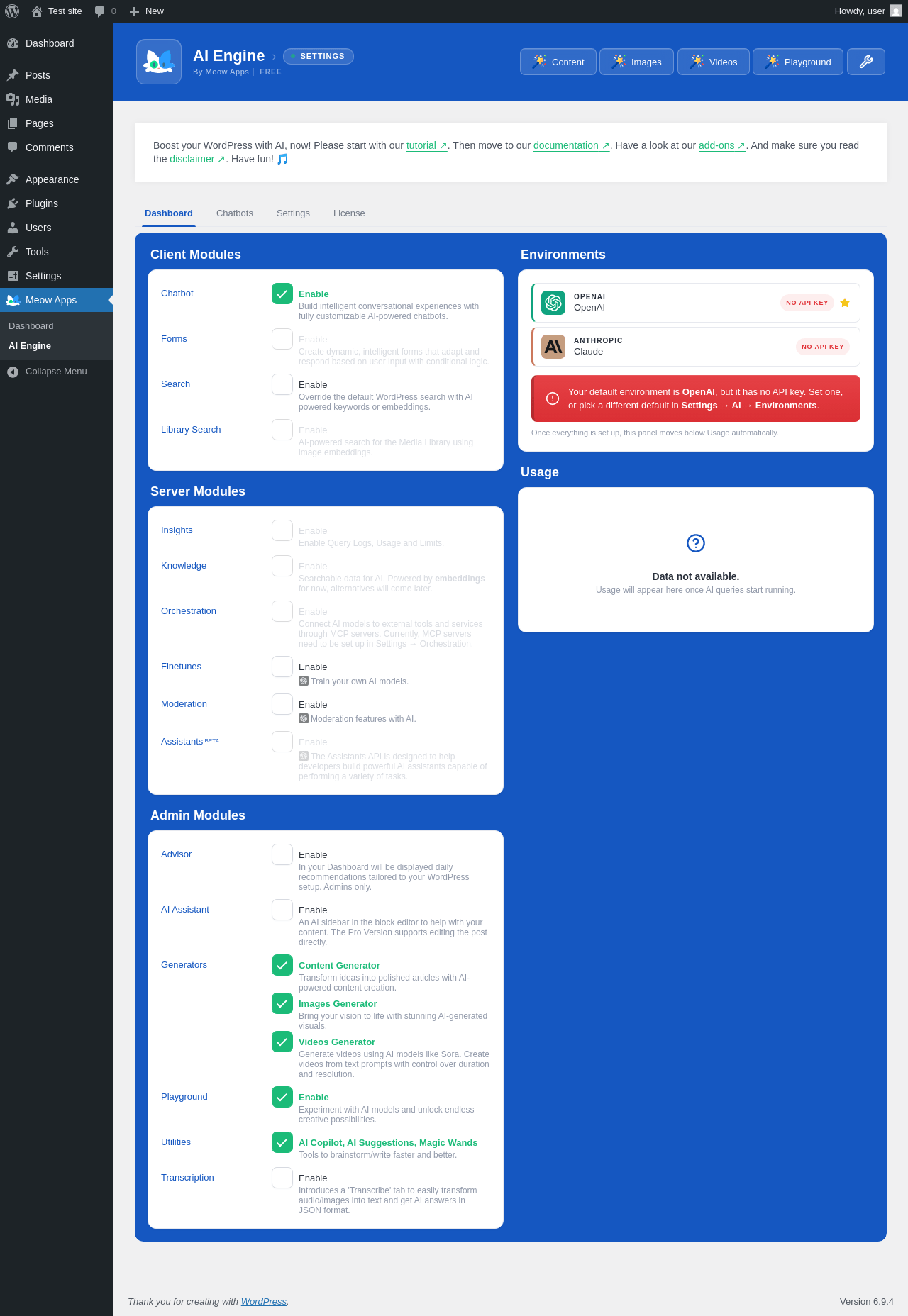Click the default star on OpenAI environment
The width and height of the screenshot is (908, 1316).
845,303
